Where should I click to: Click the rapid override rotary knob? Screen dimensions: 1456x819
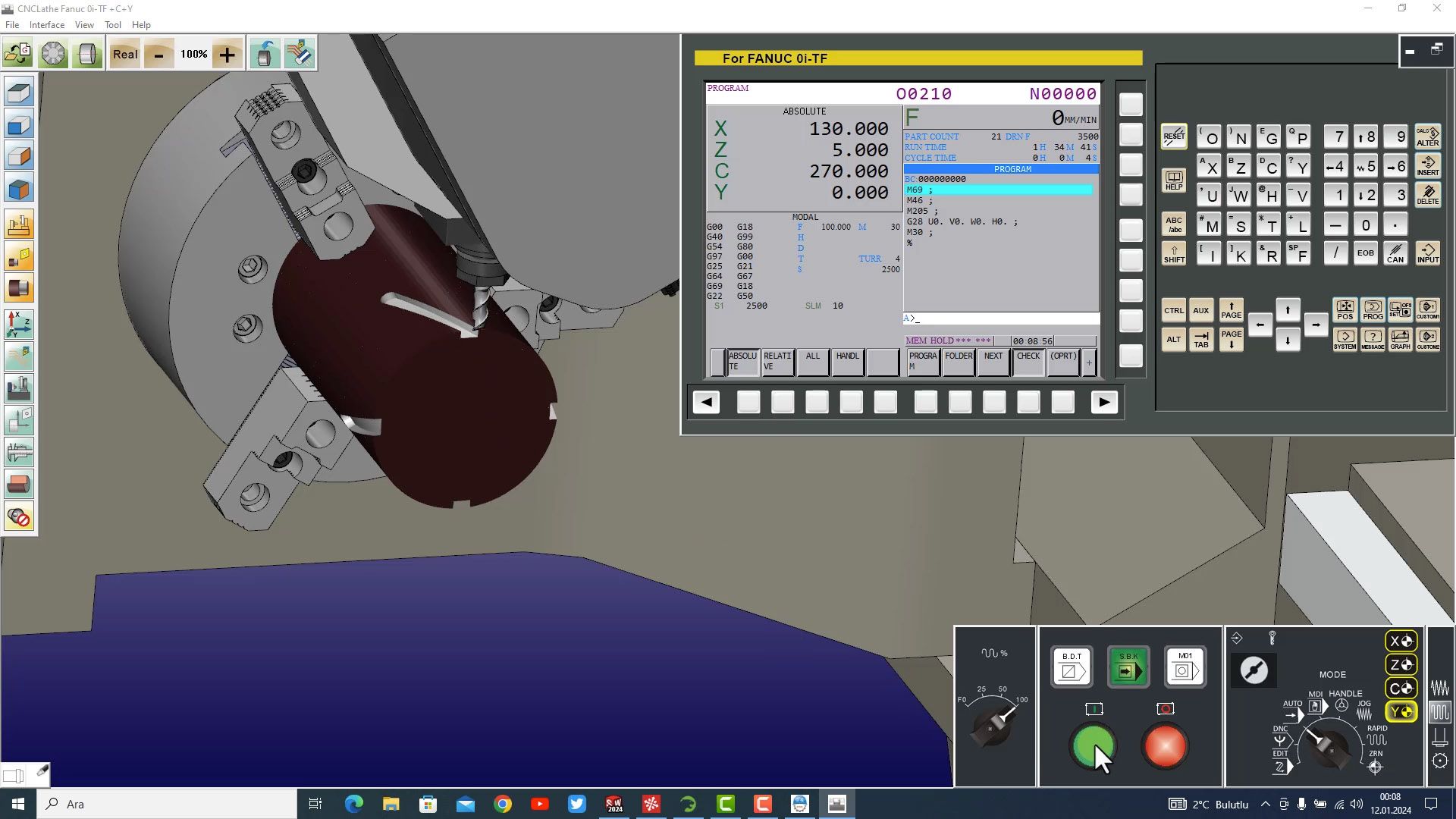(993, 726)
